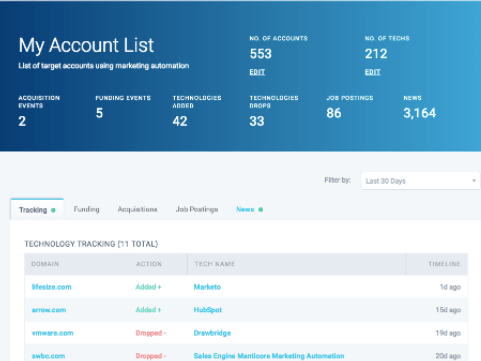The image size is (481, 361).
Task: Open the Acquisitions tab
Action: pyautogui.click(x=137, y=209)
